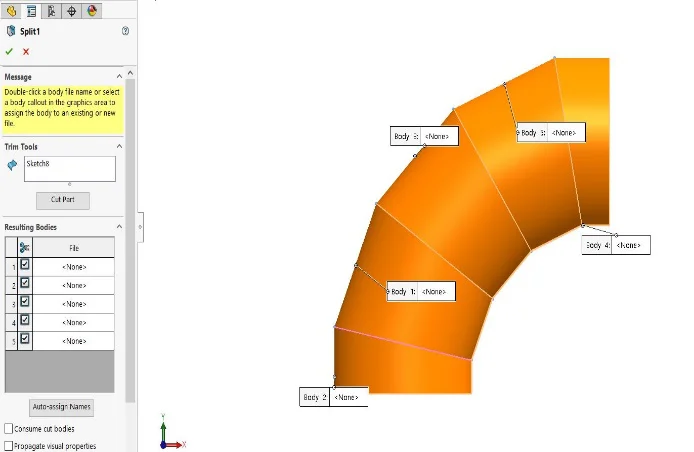This screenshot has height=452, width=694.
Task: Cancel the Split1 feature with red X
Action: pos(26,51)
